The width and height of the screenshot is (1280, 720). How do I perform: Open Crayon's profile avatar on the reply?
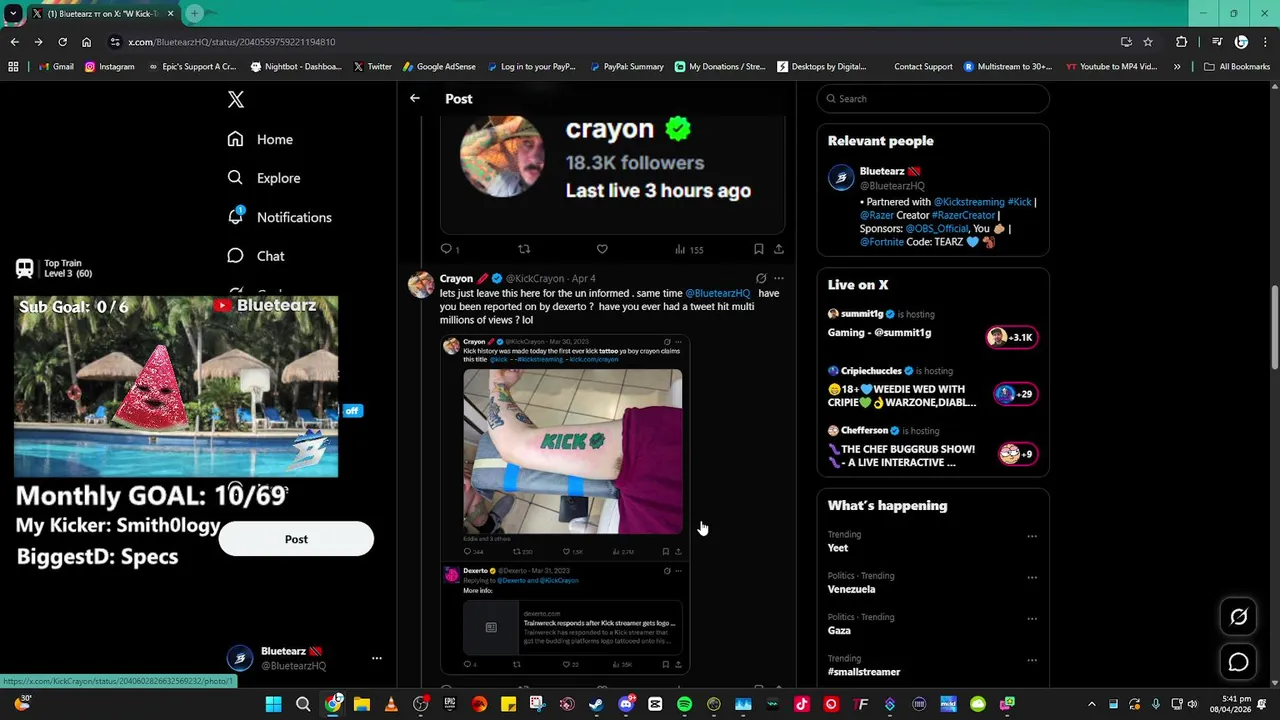click(x=421, y=284)
